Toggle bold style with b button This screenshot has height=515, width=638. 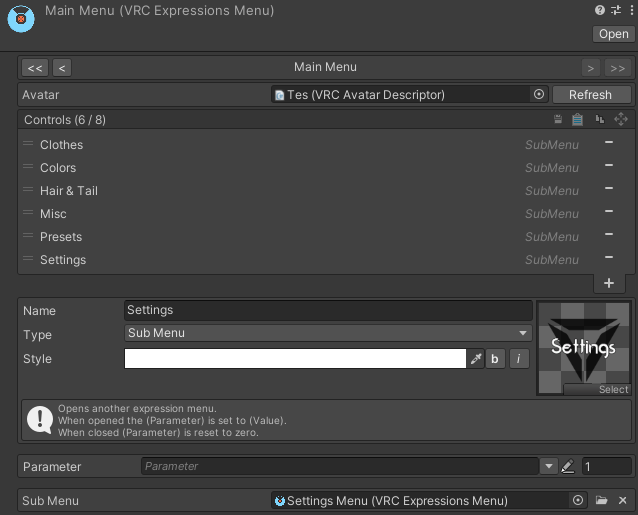[x=495, y=358]
